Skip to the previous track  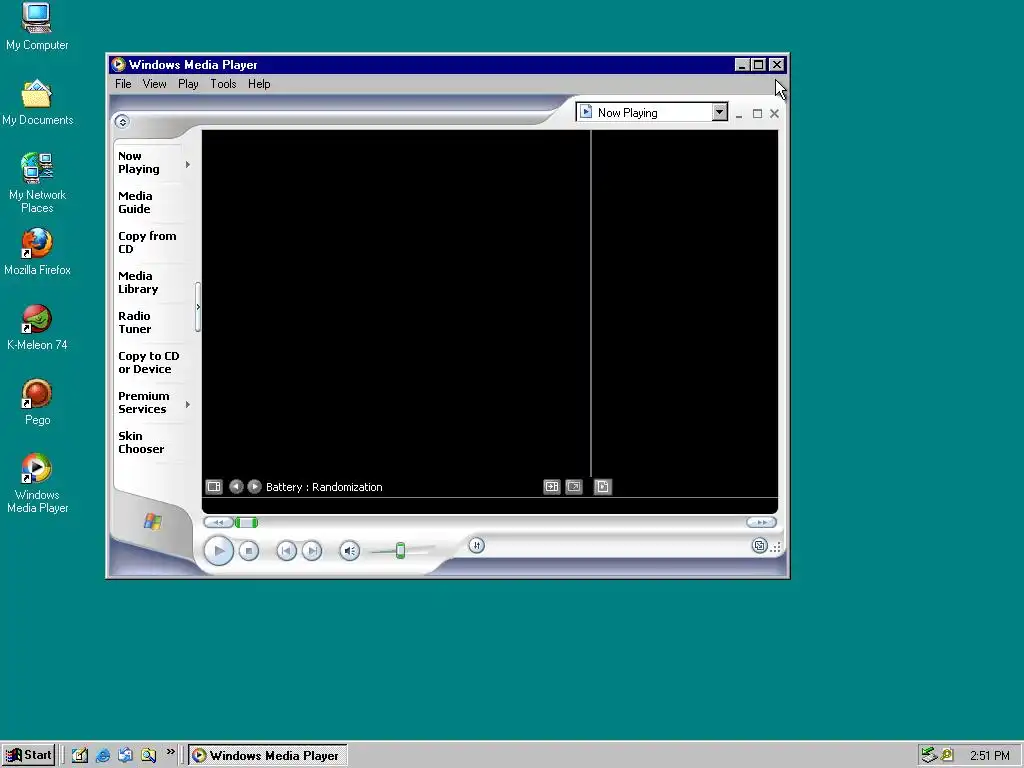click(x=286, y=551)
